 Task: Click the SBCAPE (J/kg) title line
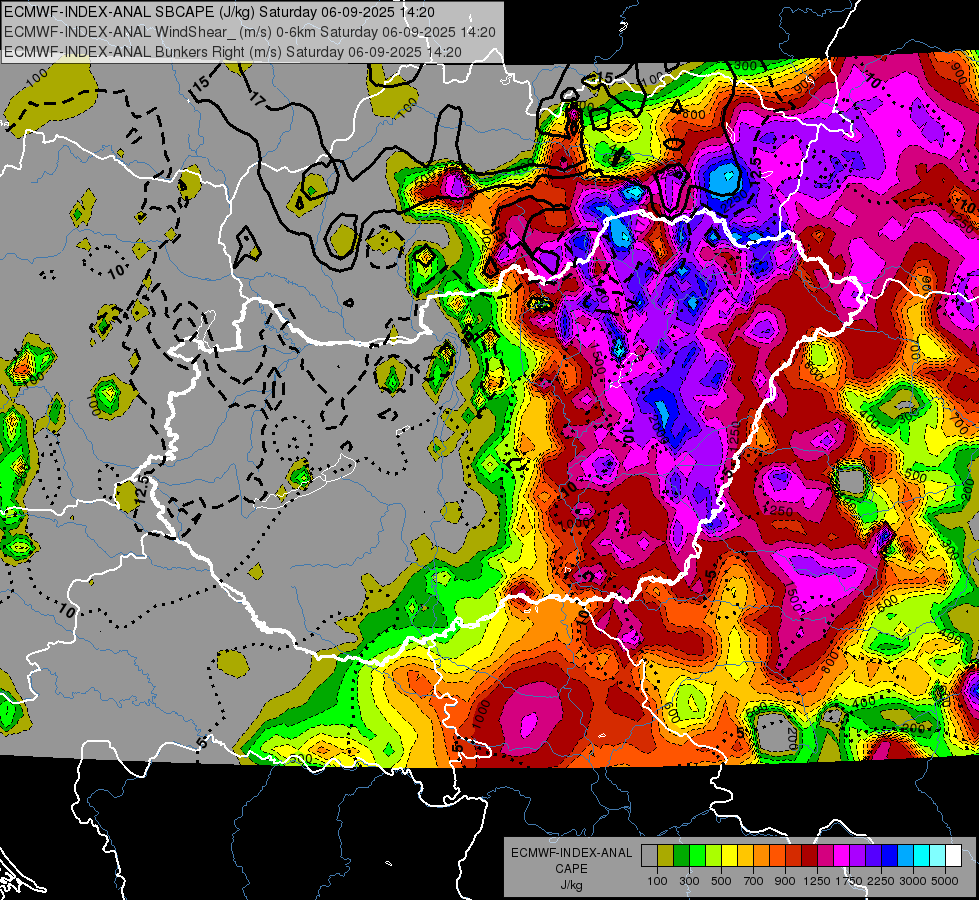pyautogui.click(x=219, y=12)
